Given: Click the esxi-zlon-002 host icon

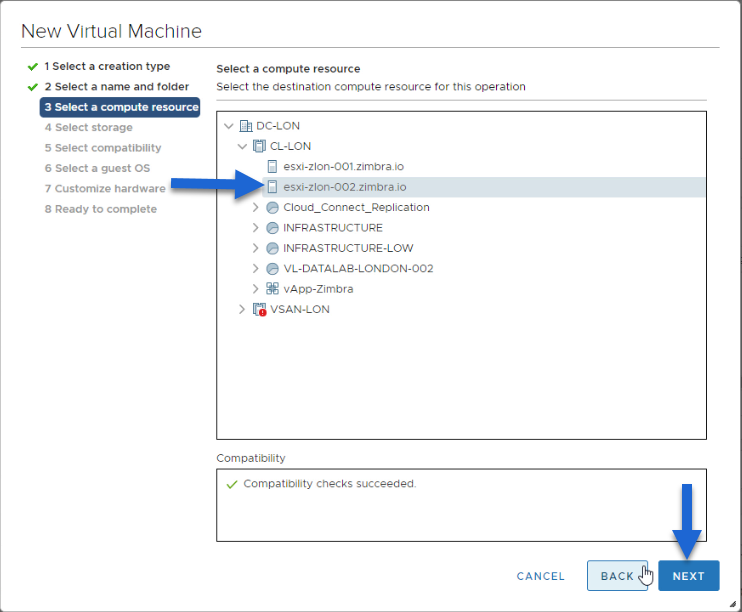Looking at the screenshot, I should [x=272, y=187].
